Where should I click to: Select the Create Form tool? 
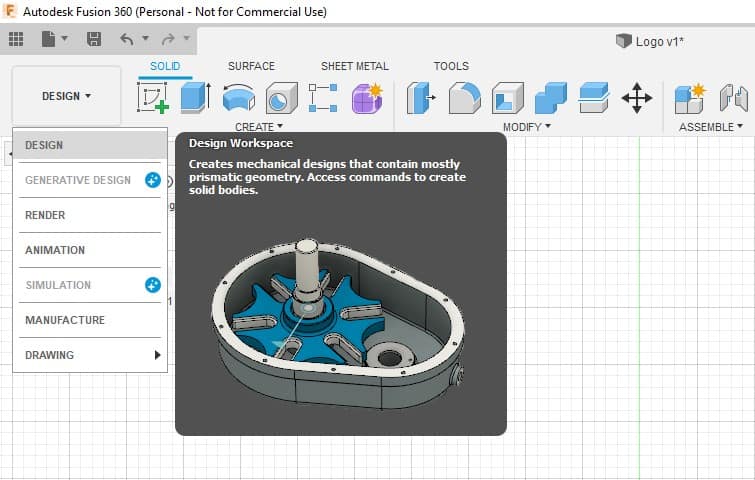(367, 98)
